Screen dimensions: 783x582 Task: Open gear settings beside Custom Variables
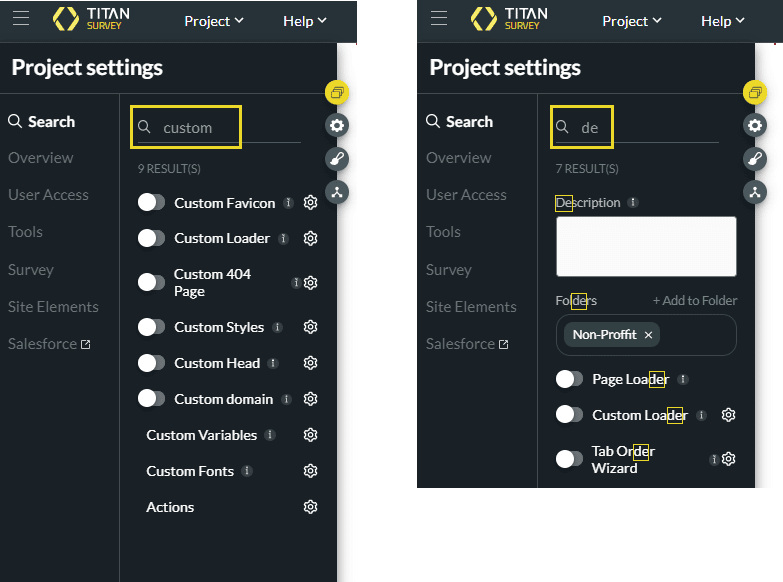[311, 435]
